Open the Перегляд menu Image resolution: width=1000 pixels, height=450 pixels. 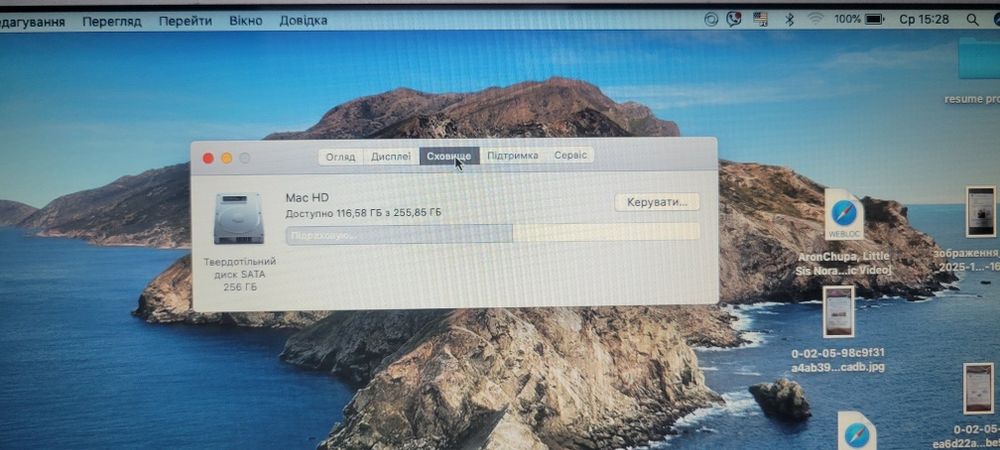112,21
